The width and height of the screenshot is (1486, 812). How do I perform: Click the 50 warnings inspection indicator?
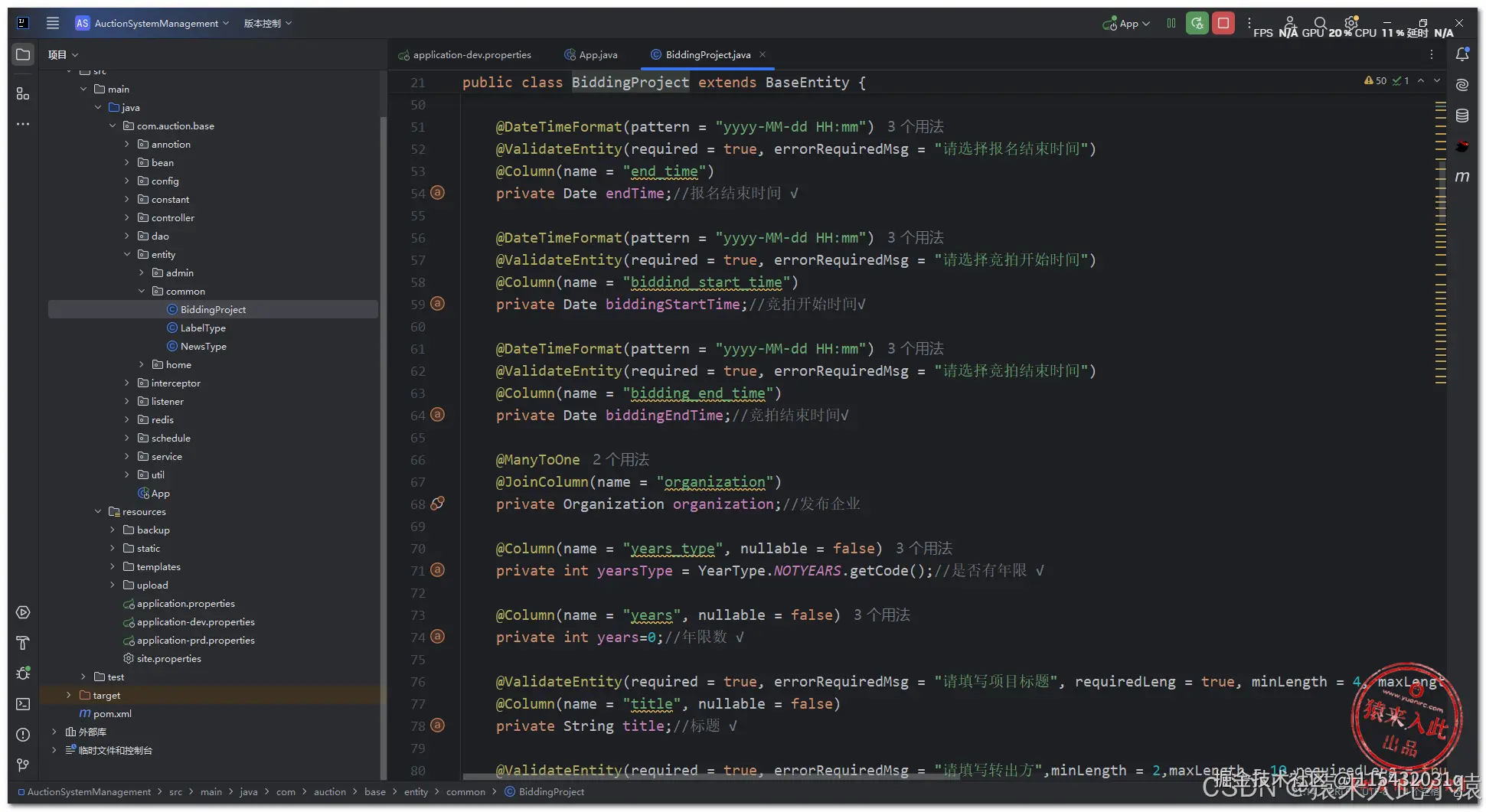click(1375, 80)
